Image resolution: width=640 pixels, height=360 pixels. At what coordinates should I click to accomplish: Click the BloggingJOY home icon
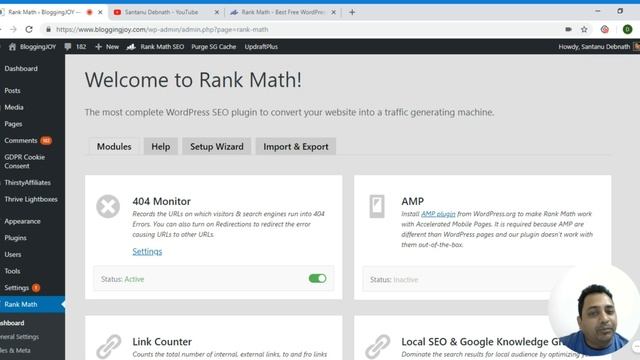coord(12,47)
